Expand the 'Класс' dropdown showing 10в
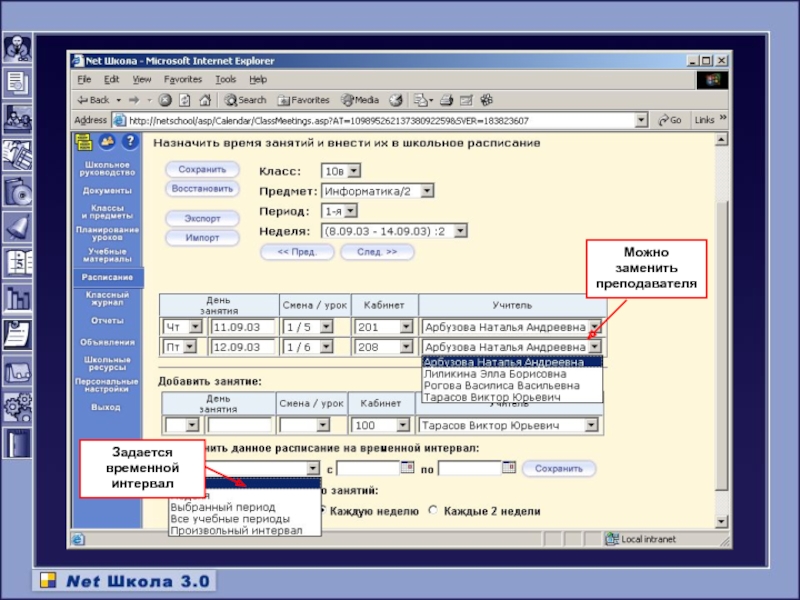Viewport: 800px width, 600px height. 341,171
